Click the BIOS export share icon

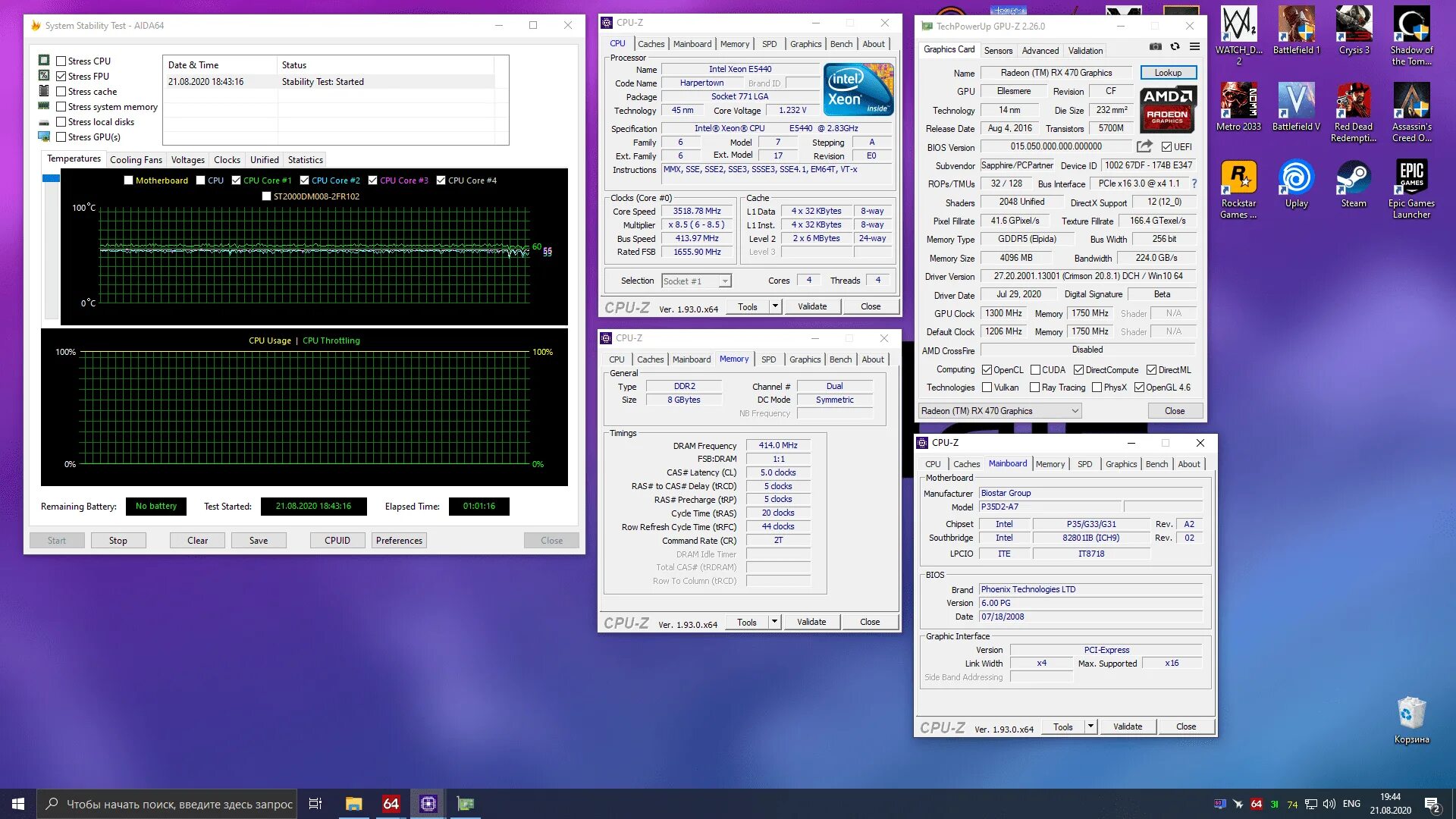[1144, 146]
